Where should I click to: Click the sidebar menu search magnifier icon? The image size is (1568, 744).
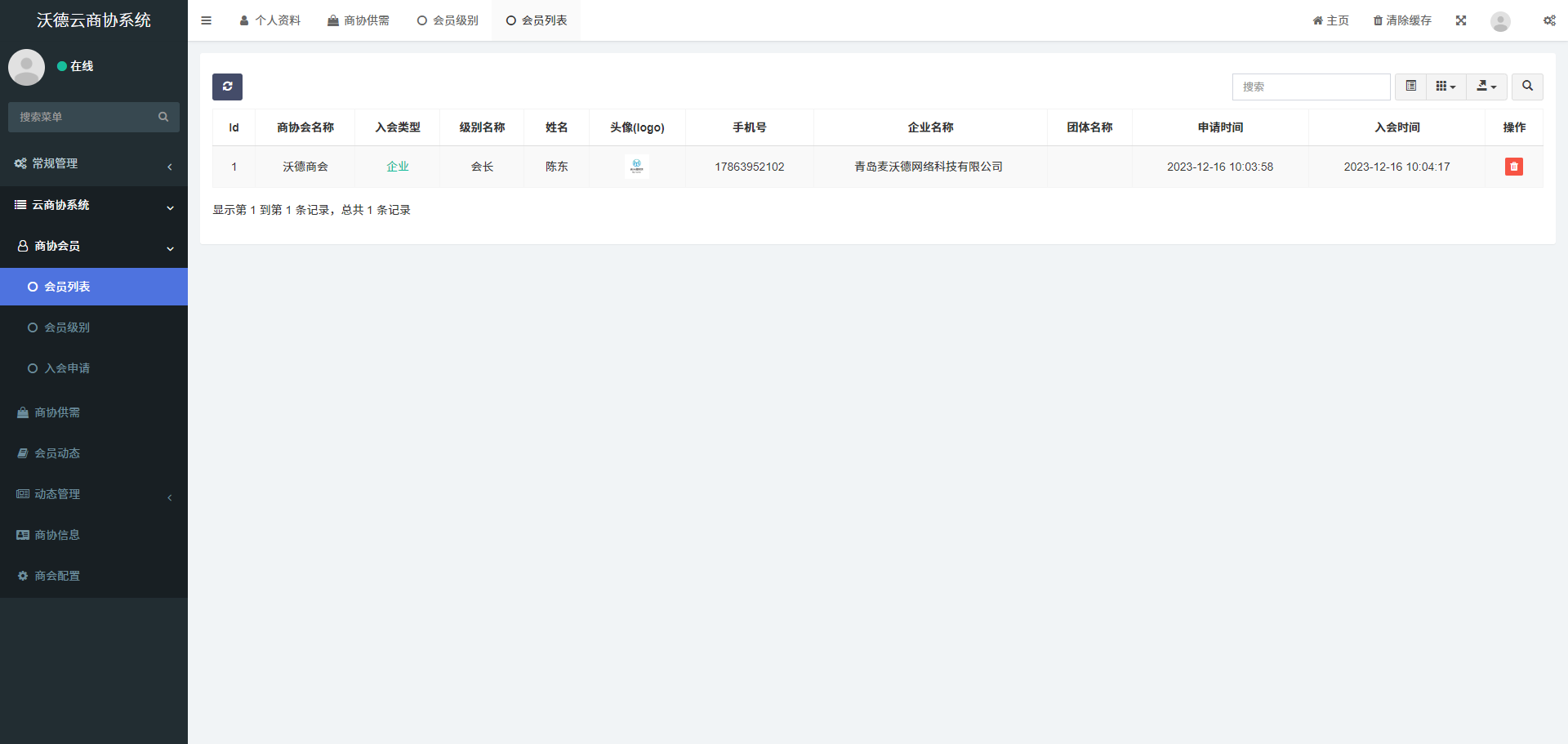163,117
